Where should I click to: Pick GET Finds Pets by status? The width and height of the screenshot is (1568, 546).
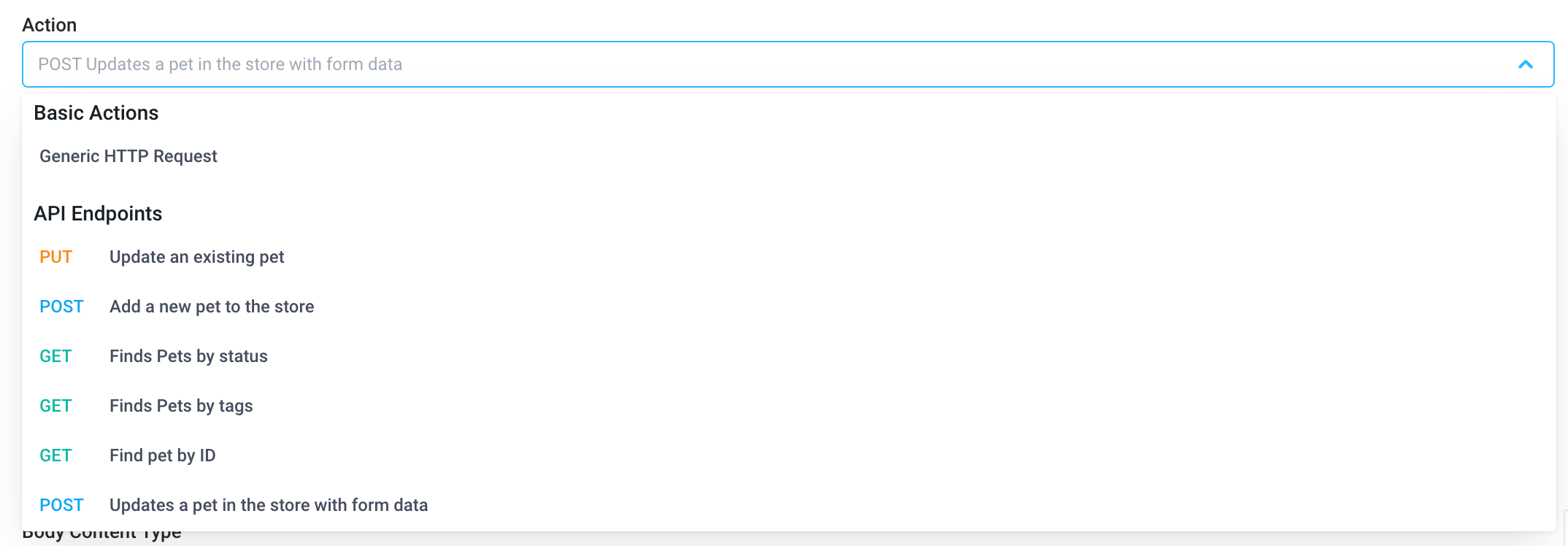[188, 356]
